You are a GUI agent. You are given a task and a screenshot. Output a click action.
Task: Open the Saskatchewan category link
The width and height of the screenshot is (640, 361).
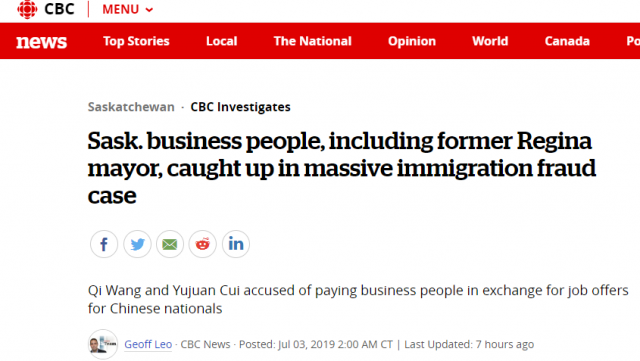(x=131, y=107)
